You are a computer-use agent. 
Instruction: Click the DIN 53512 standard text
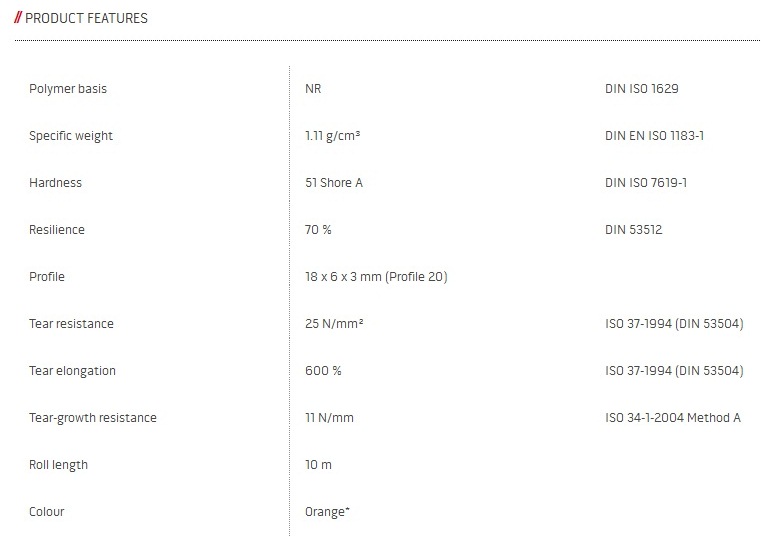(x=633, y=230)
